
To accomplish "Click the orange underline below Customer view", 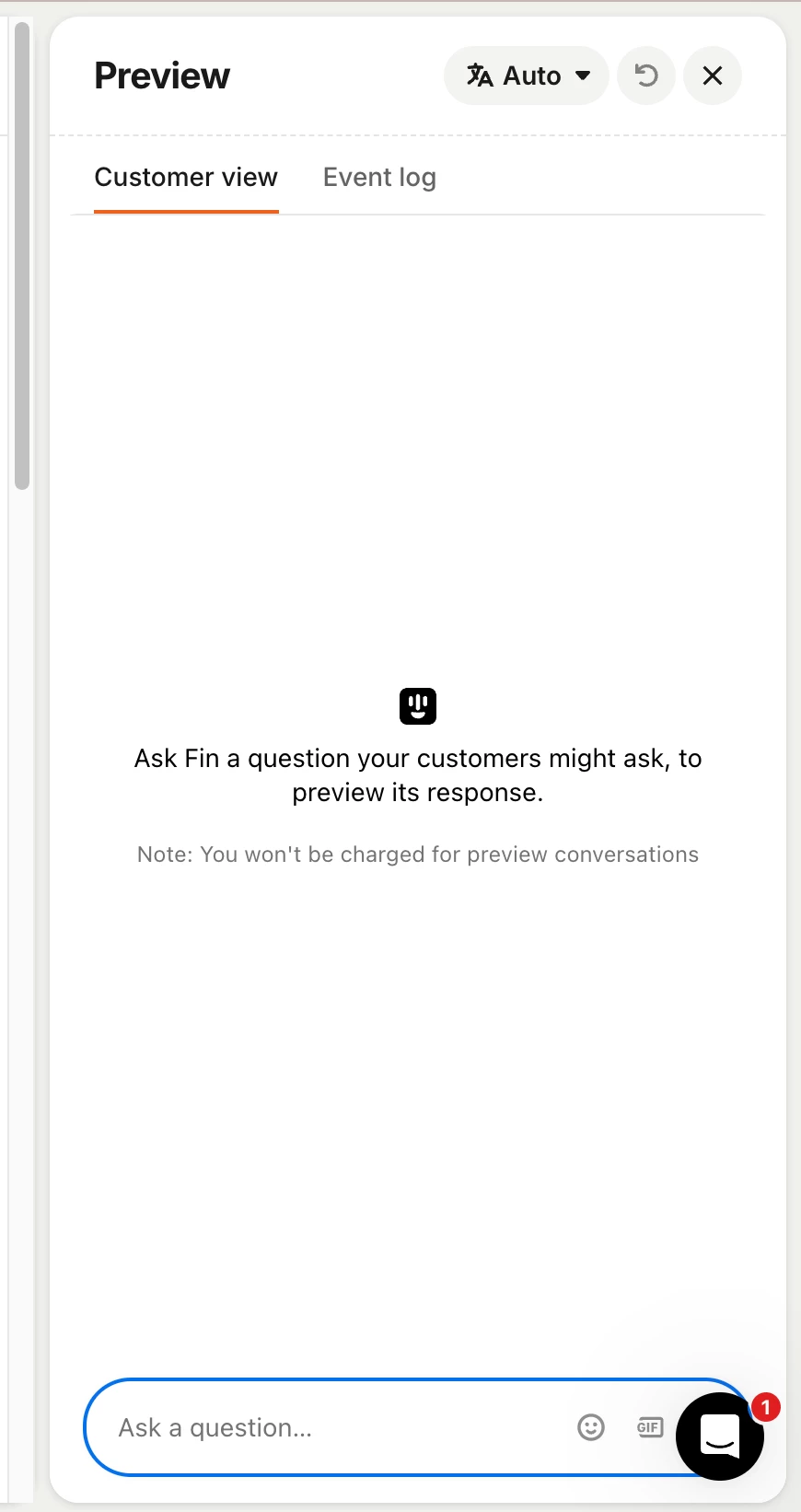I will (186, 212).
